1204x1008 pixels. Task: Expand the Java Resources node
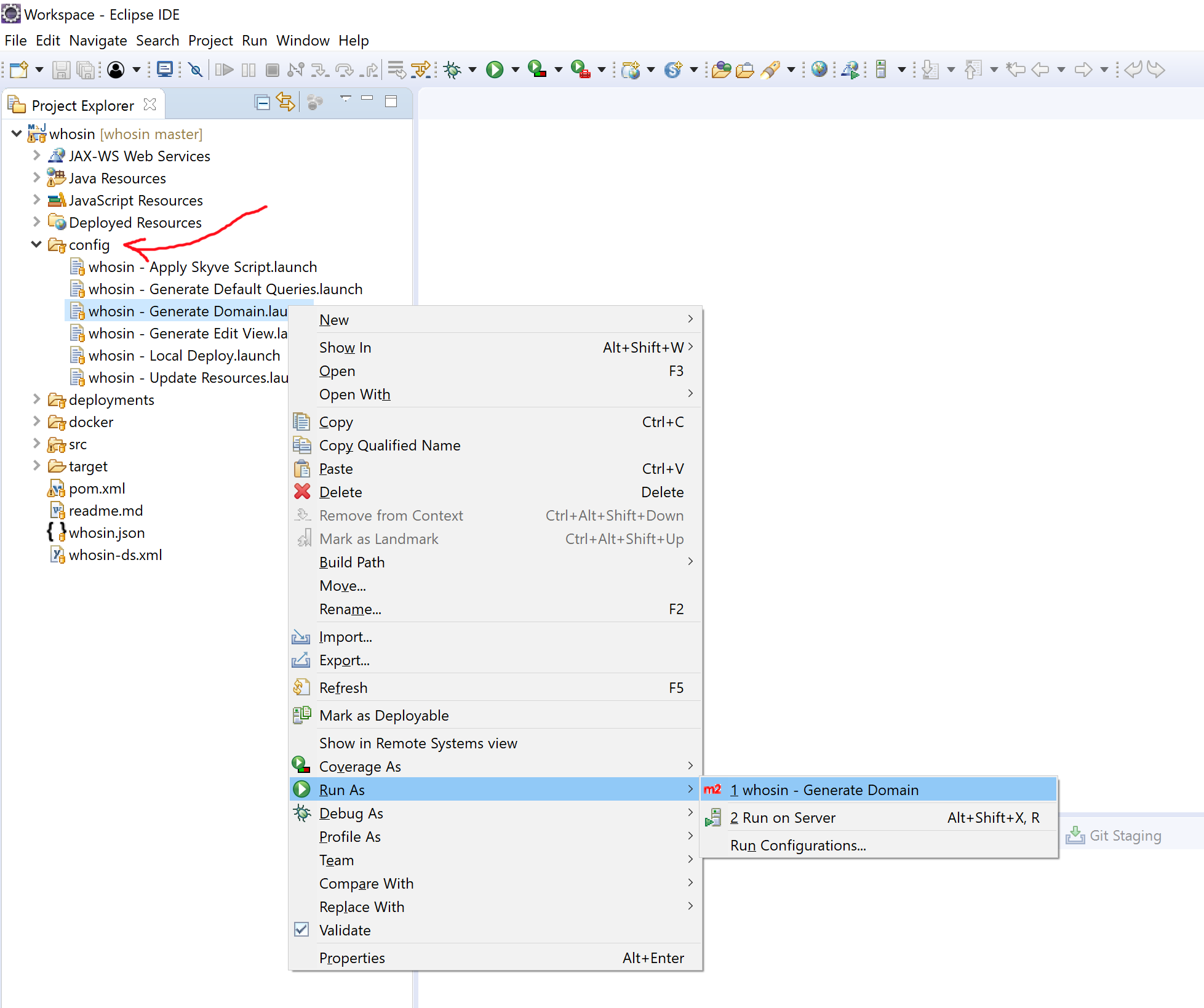[x=36, y=177]
